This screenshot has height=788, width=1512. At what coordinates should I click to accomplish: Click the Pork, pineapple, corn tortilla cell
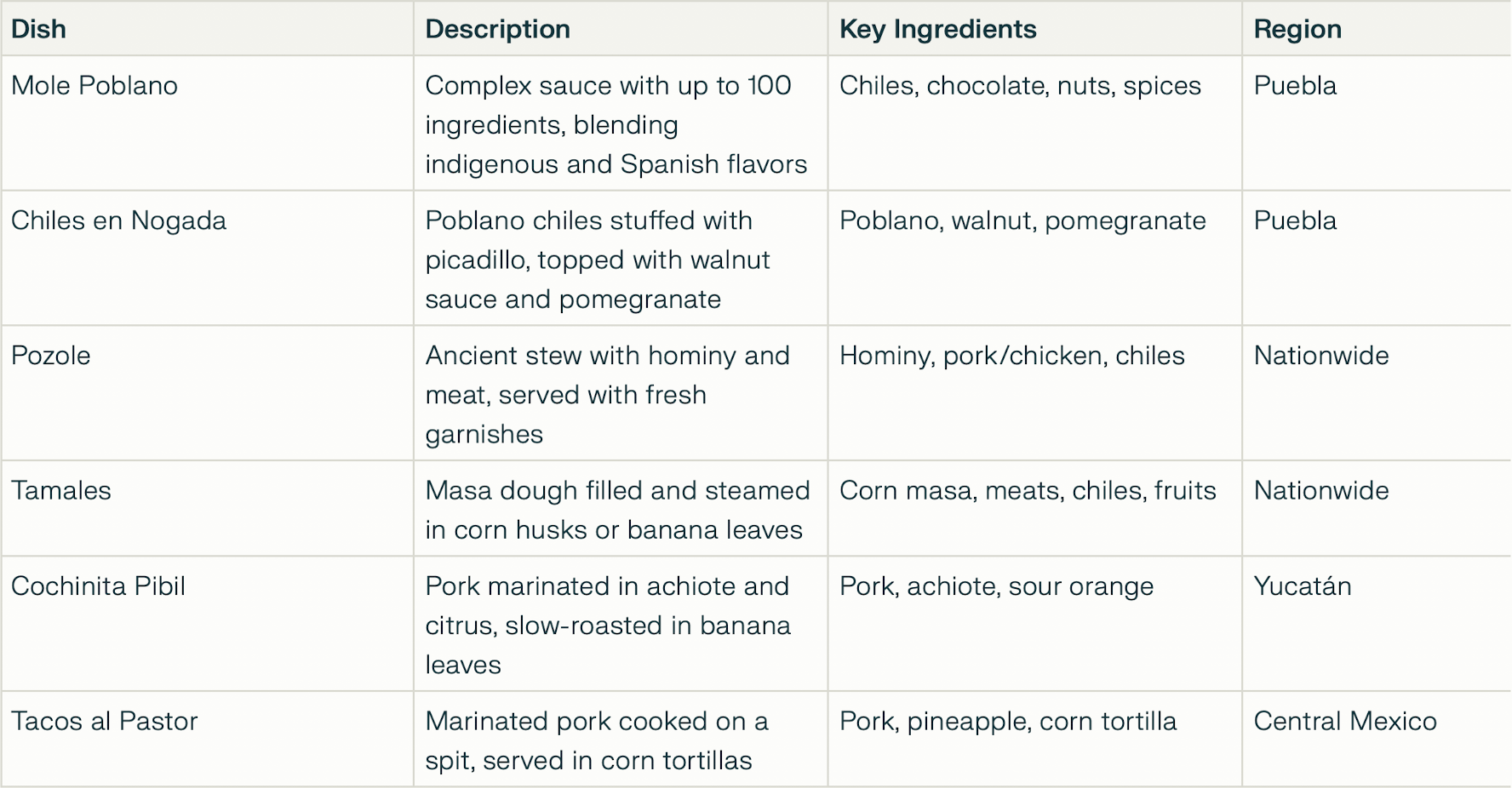tap(1034, 739)
